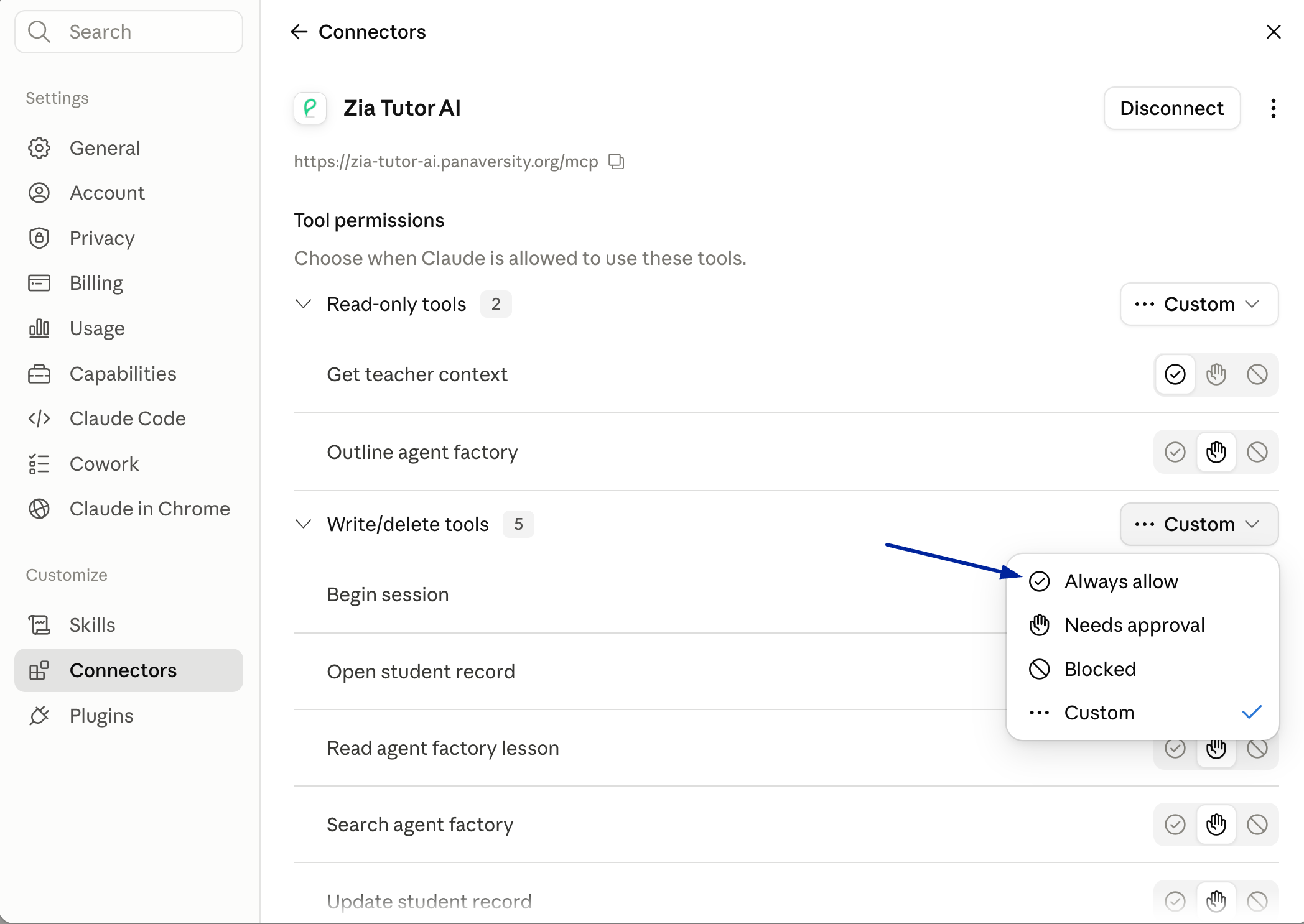The image size is (1304, 924).
Task: Go to Claude in Chrome settings
Action: [129, 509]
